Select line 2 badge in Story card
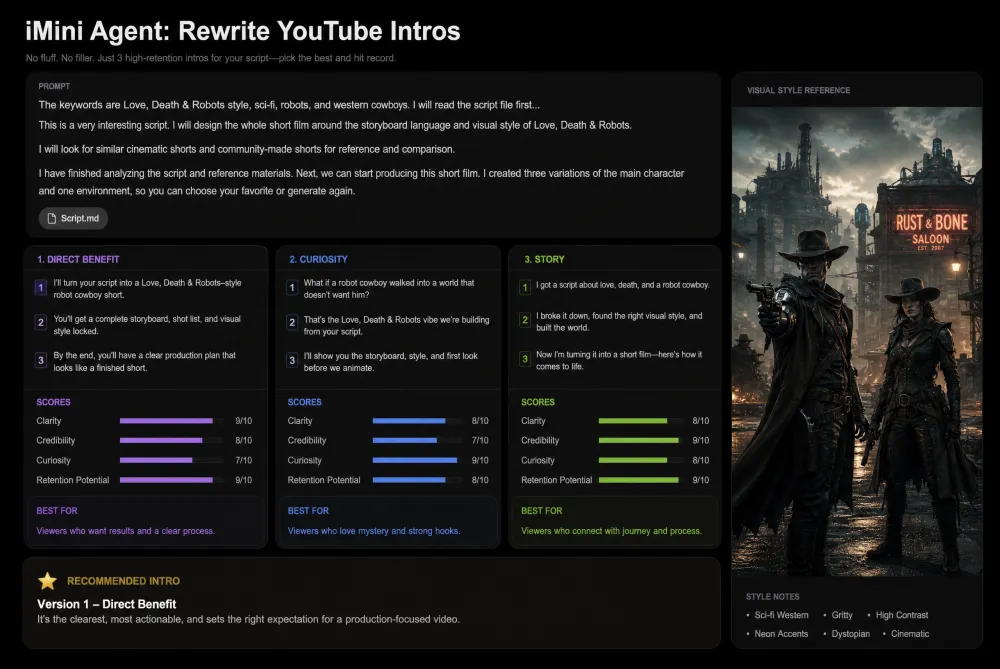 pyautogui.click(x=525, y=320)
